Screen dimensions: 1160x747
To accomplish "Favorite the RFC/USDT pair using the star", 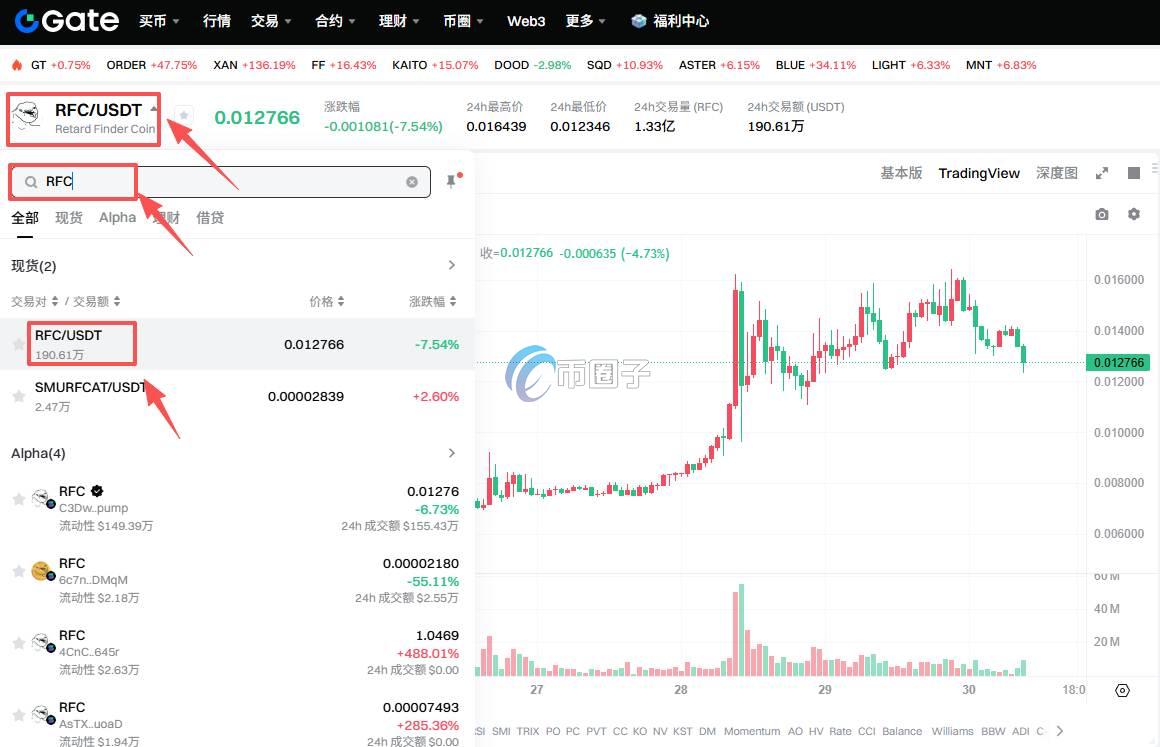I will point(18,343).
